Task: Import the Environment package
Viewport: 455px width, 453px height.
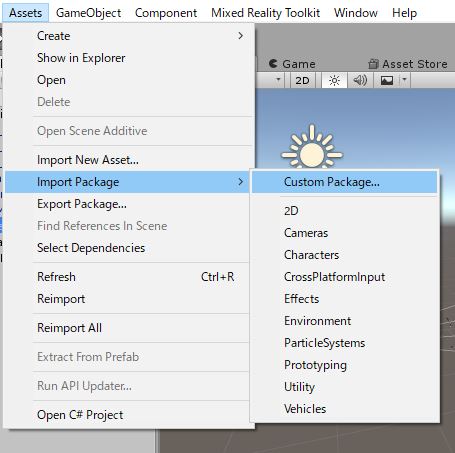Action: coord(344,321)
